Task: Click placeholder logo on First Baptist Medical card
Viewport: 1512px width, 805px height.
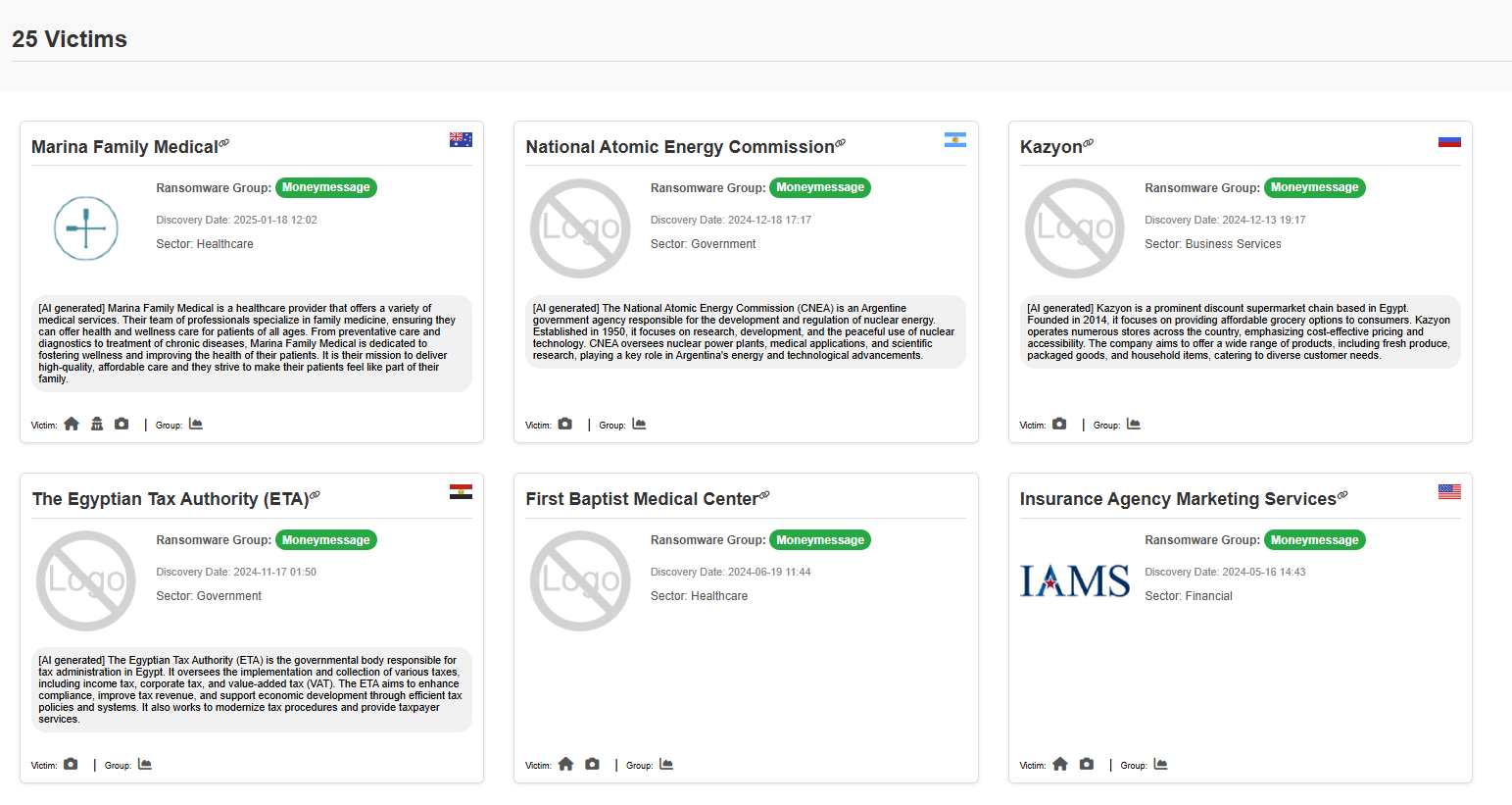Action: coord(580,580)
